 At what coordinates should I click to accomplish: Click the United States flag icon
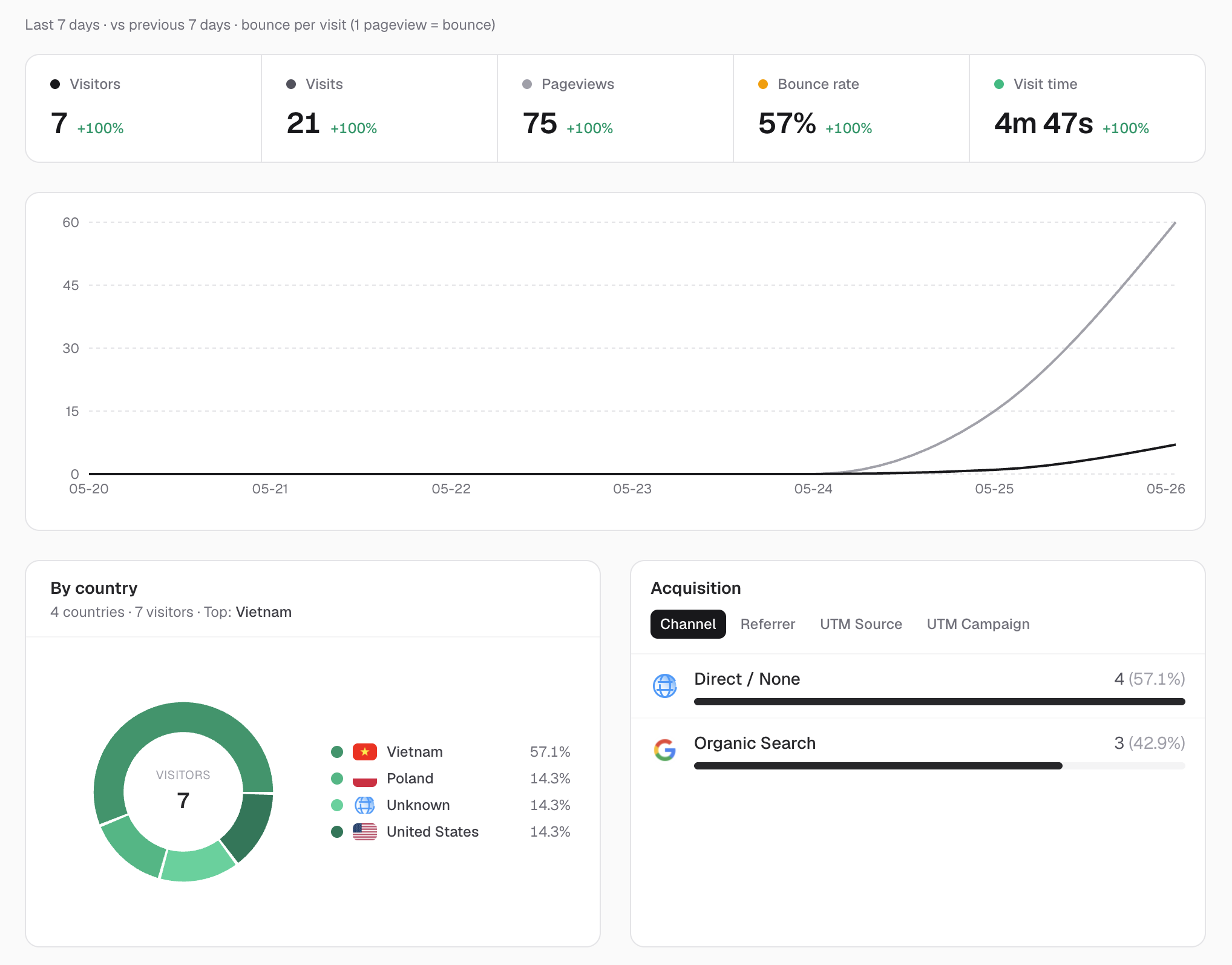365,831
